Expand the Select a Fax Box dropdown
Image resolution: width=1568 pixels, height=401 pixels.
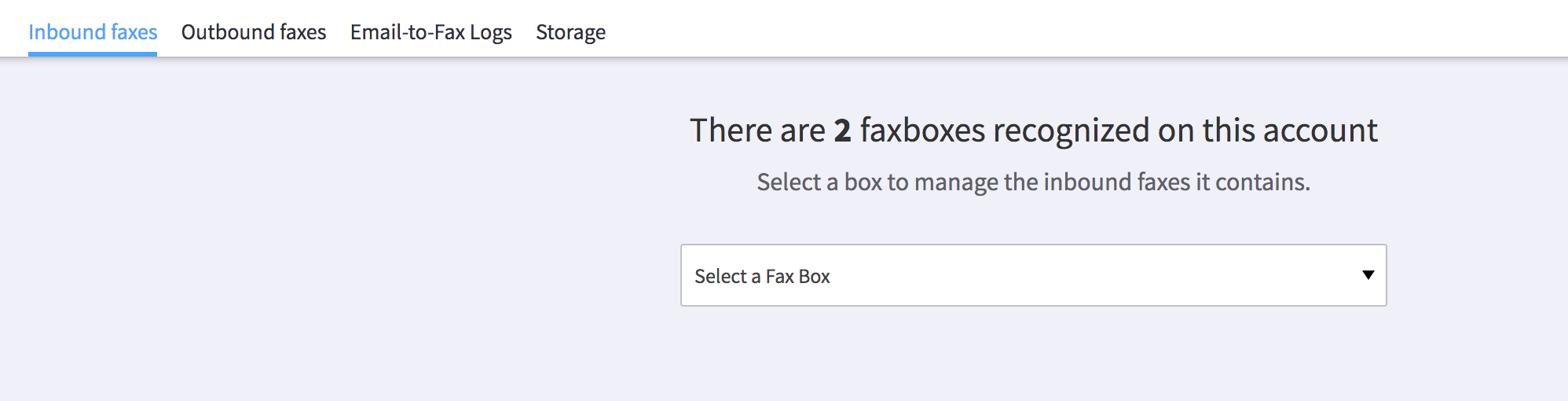[1034, 275]
